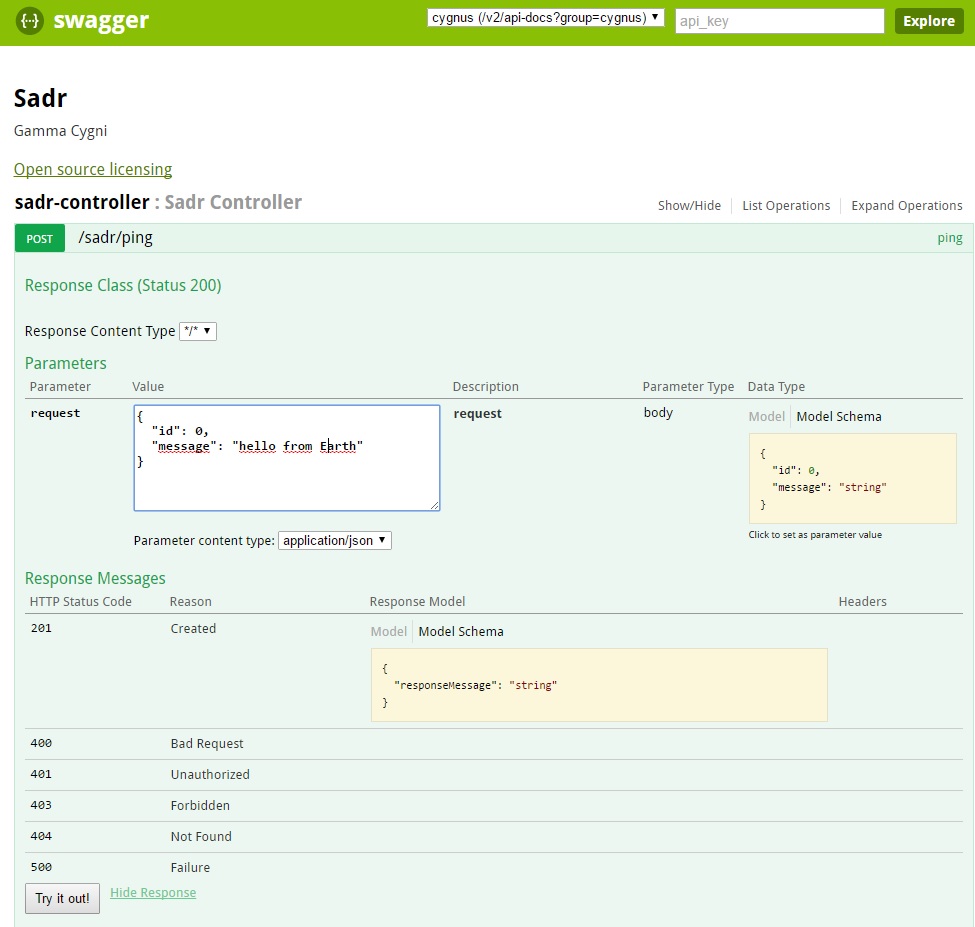This screenshot has width=975, height=927.
Task: Click the Hide Response link
Action: tap(153, 893)
